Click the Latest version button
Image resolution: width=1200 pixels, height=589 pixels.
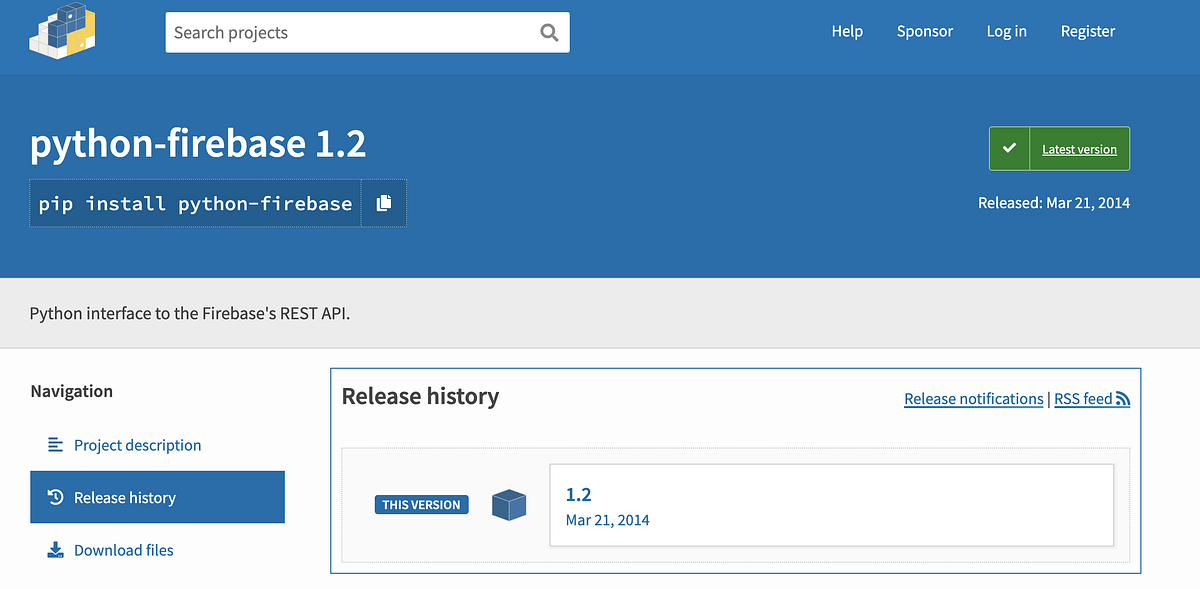tap(1079, 148)
